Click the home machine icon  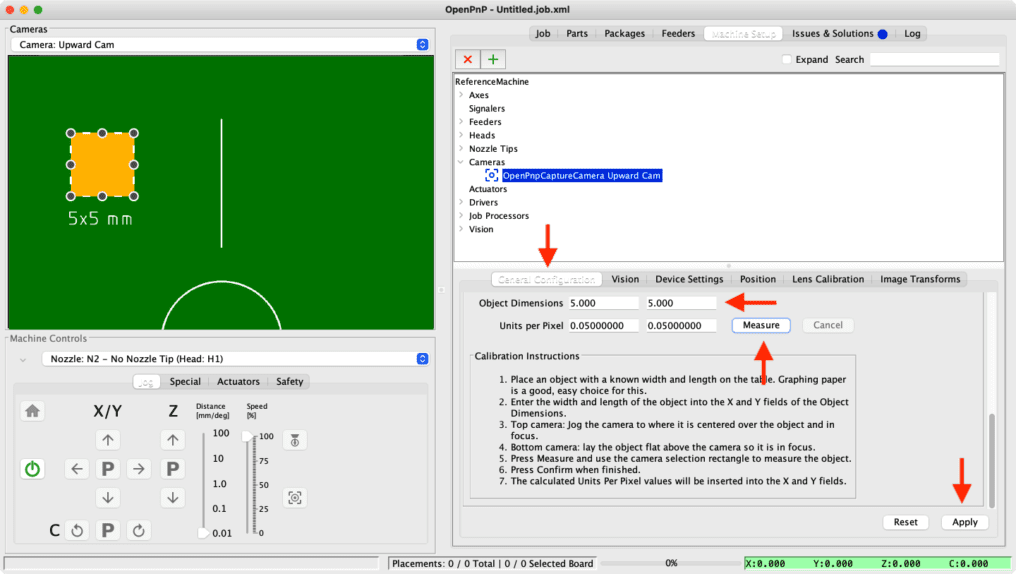[32, 411]
